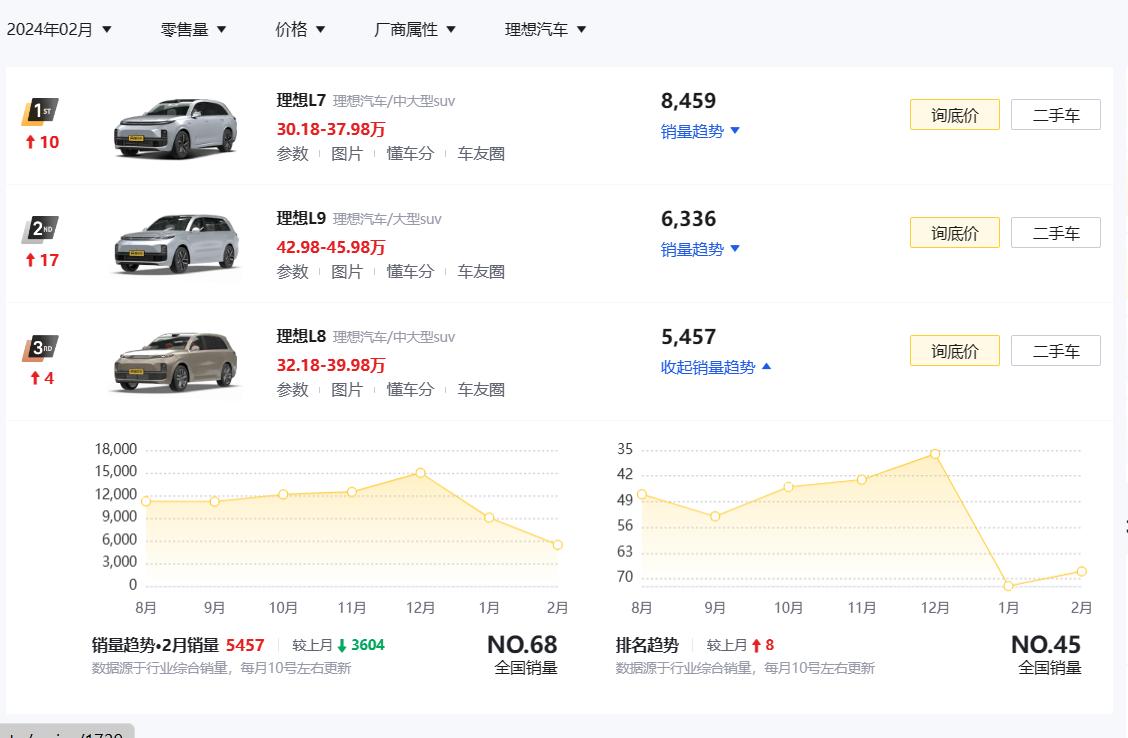Click the 10月 point on sales chart
1128x738 pixels.
283,494
